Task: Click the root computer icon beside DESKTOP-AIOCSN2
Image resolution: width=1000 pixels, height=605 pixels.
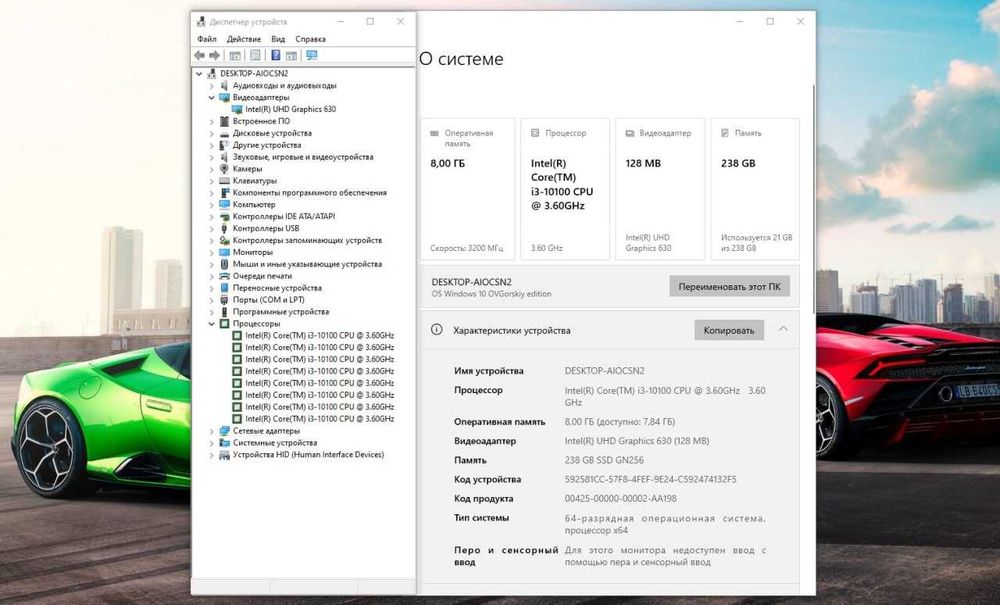Action: click(x=212, y=73)
